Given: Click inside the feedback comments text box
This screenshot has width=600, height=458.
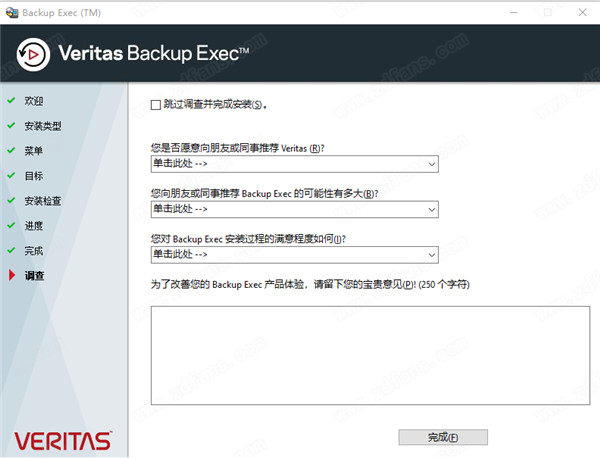Looking at the screenshot, I should click(x=370, y=355).
